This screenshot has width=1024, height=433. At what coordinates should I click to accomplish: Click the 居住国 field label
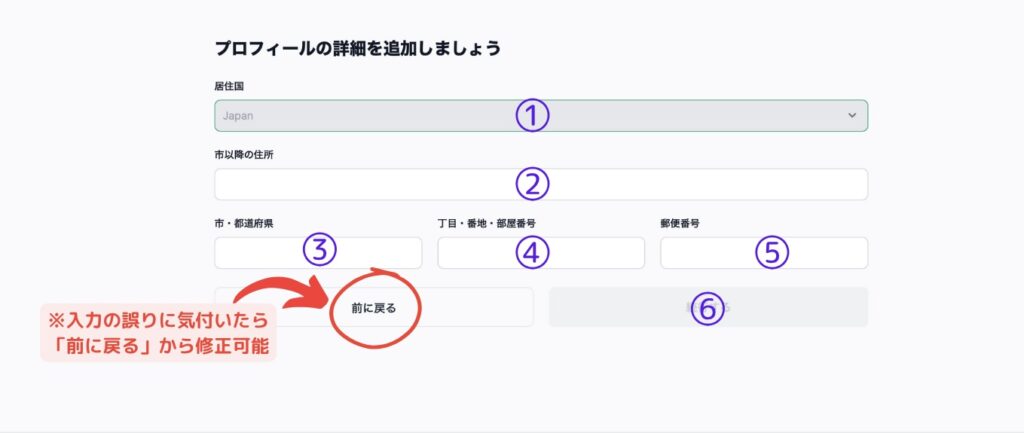tap(229, 87)
